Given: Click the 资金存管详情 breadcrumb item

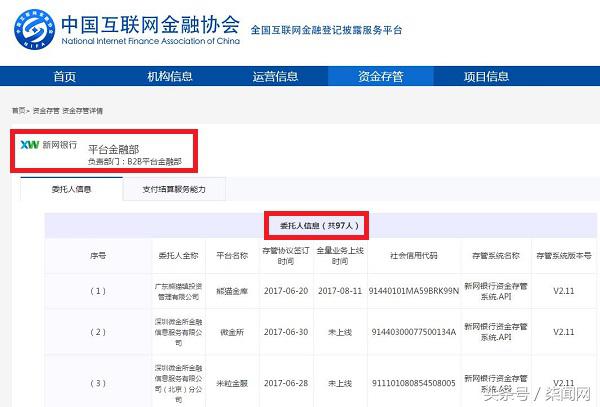Looking at the screenshot, I should click(82, 111).
